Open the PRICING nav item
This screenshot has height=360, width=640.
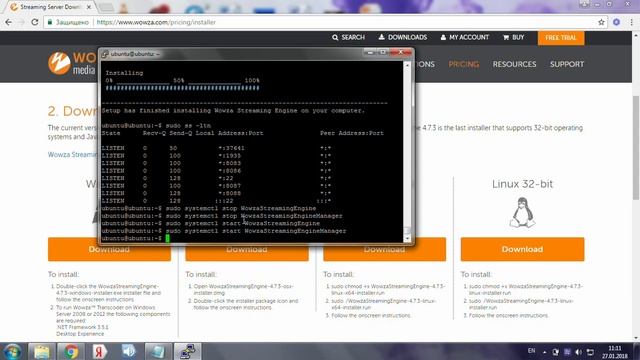tap(464, 64)
